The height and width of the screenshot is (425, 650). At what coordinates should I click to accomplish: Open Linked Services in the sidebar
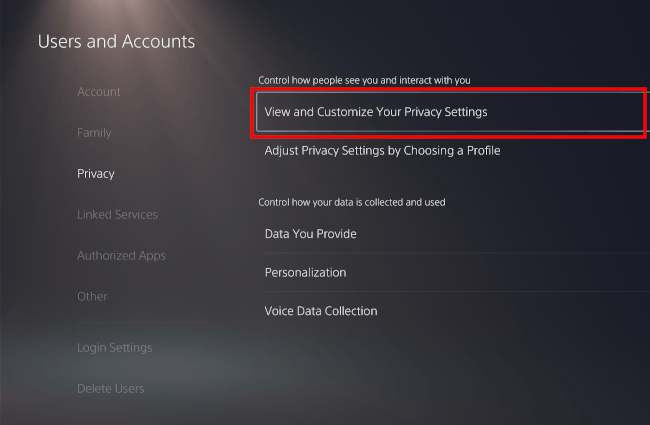(x=117, y=215)
